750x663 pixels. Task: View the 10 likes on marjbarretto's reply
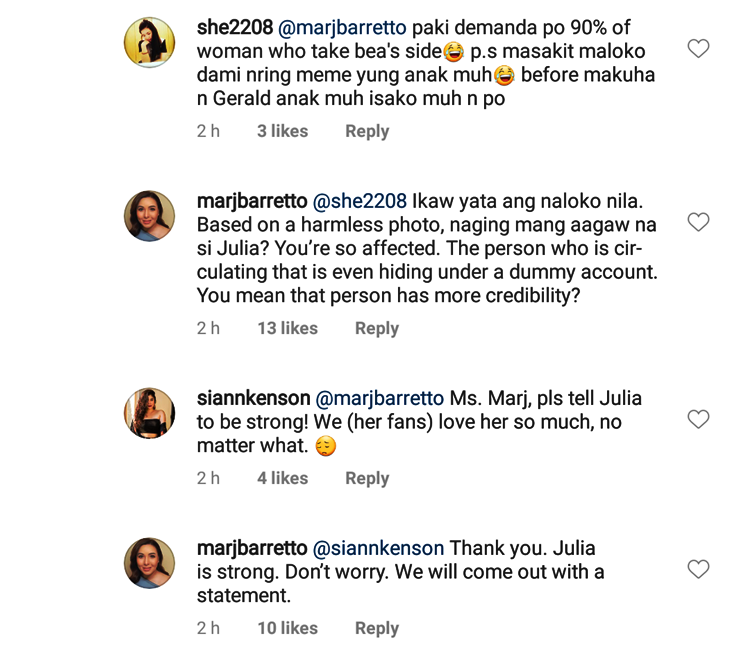287,628
